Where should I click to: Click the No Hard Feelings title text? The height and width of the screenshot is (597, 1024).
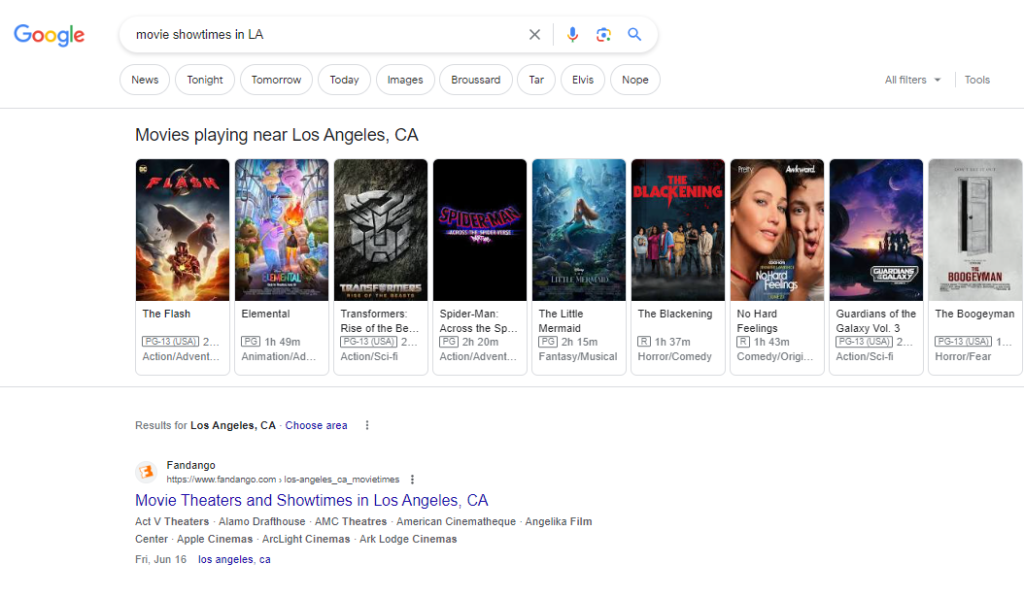pyautogui.click(x=758, y=321)
